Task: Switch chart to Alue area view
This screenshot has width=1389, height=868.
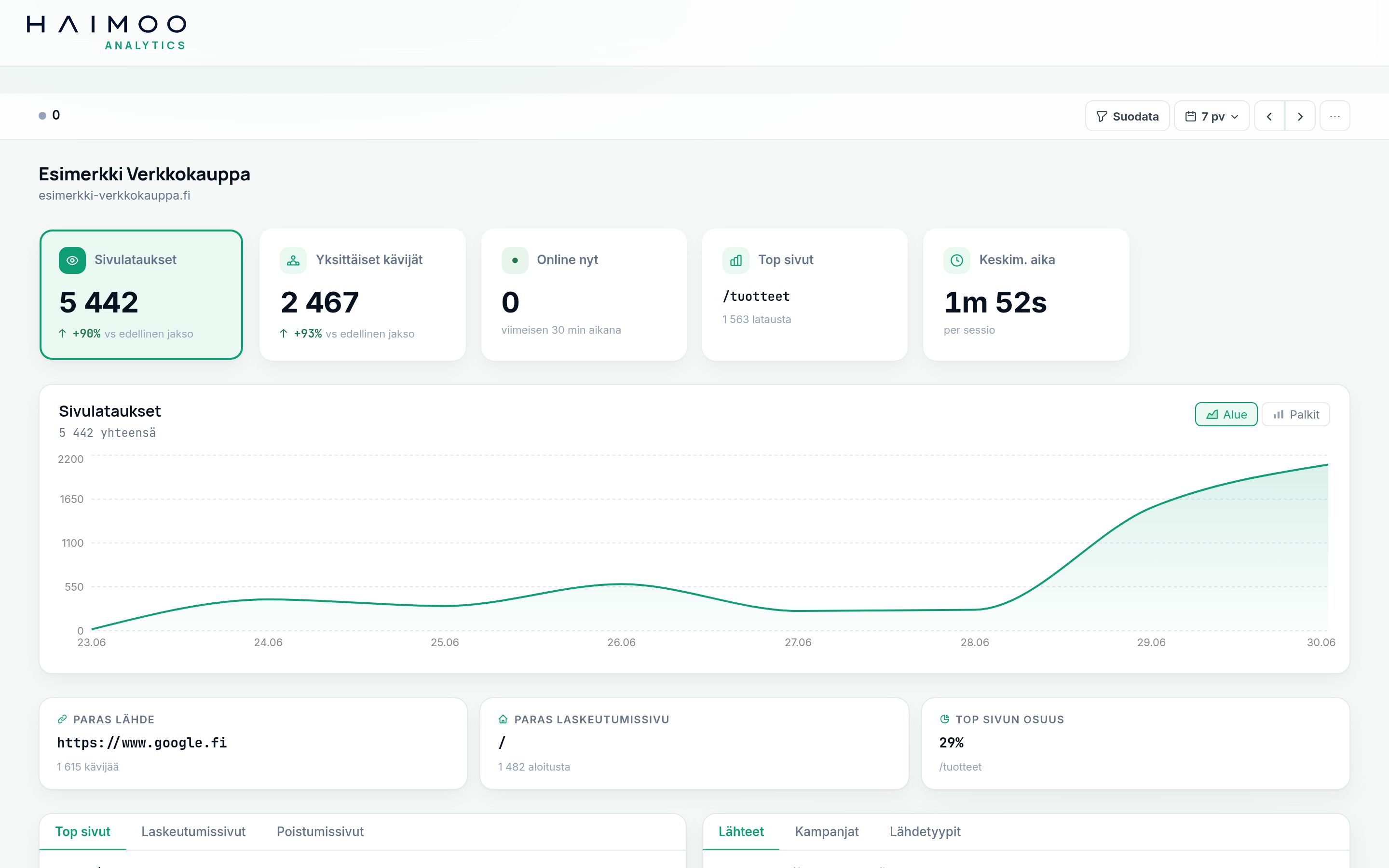Action: point(1226,415)
